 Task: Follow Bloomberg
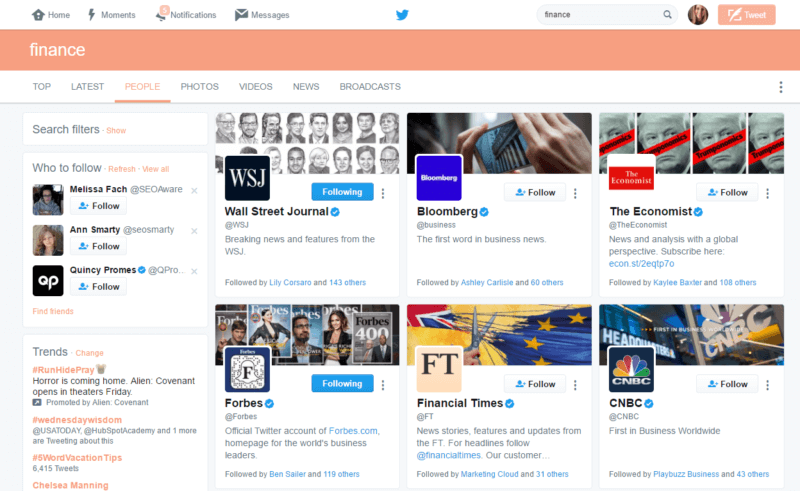click(x=535, y=192)
